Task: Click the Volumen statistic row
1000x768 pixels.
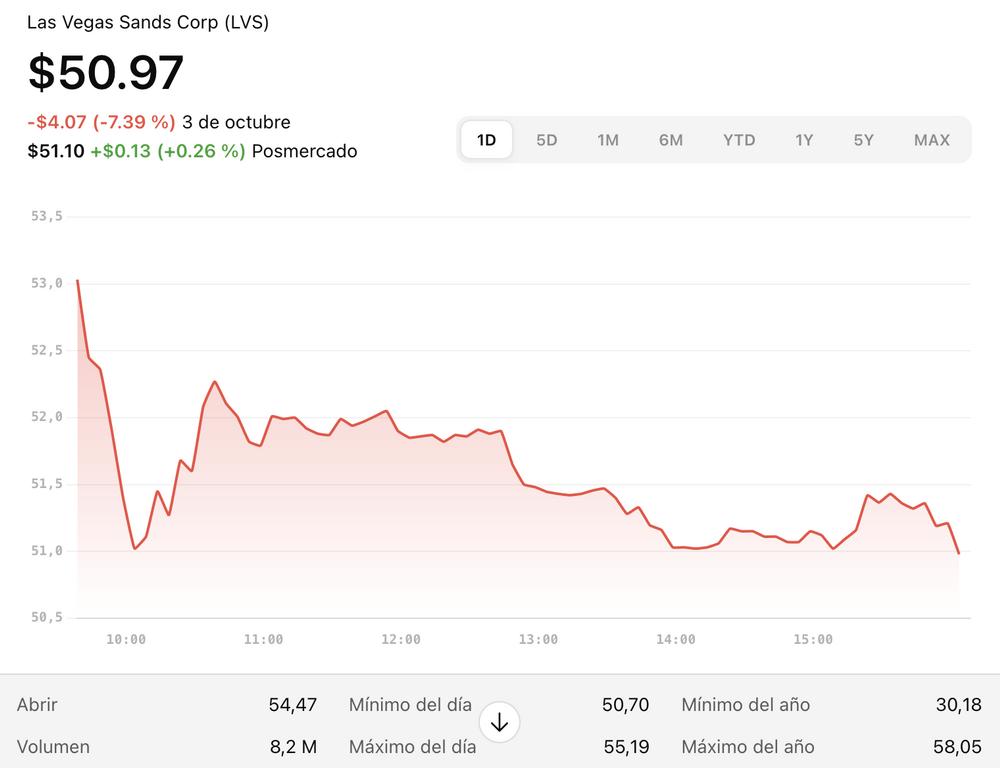Action: pos(166,747)
